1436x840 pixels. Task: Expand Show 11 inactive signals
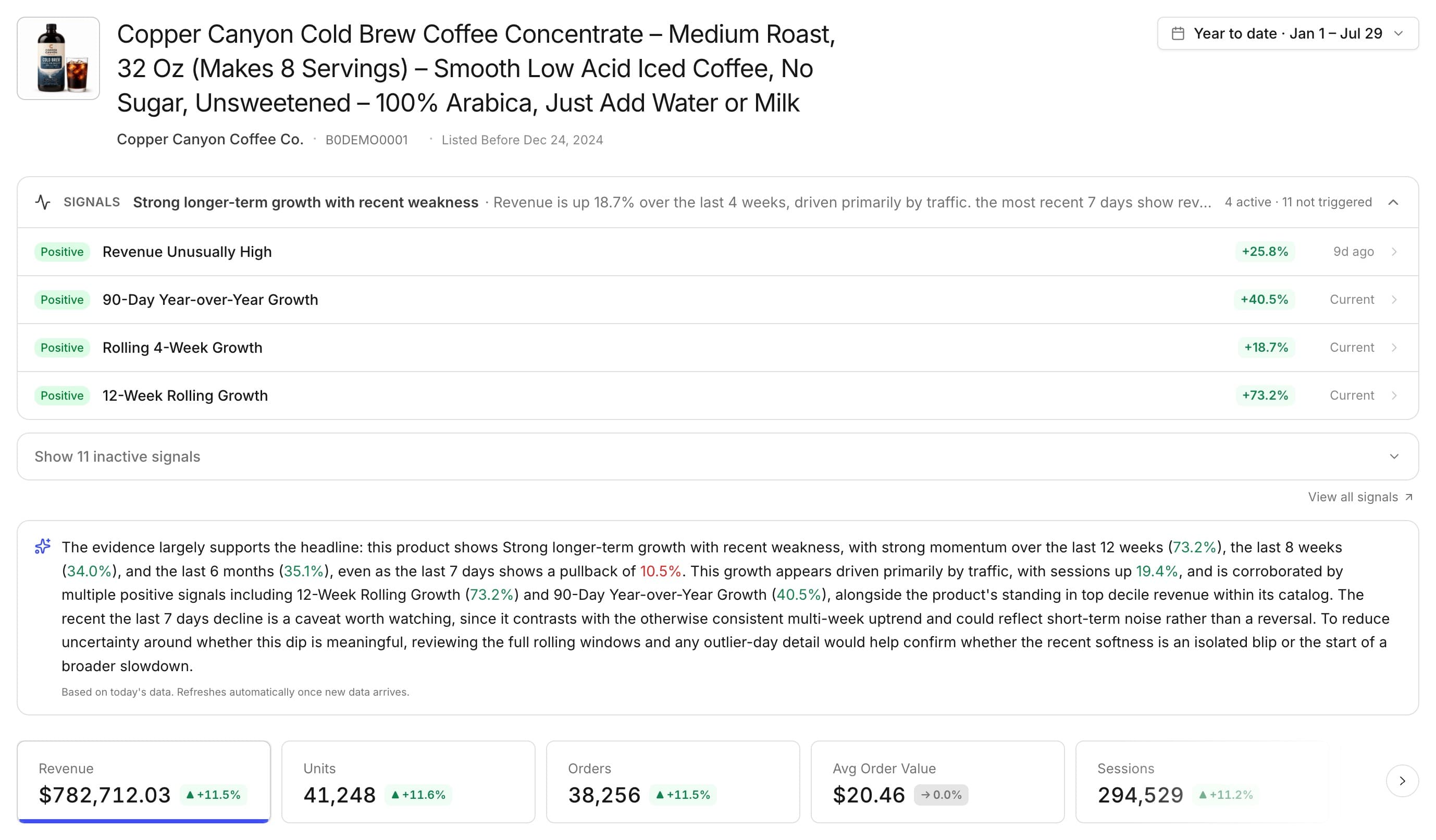pyautogui.click(x=717, y=456)
